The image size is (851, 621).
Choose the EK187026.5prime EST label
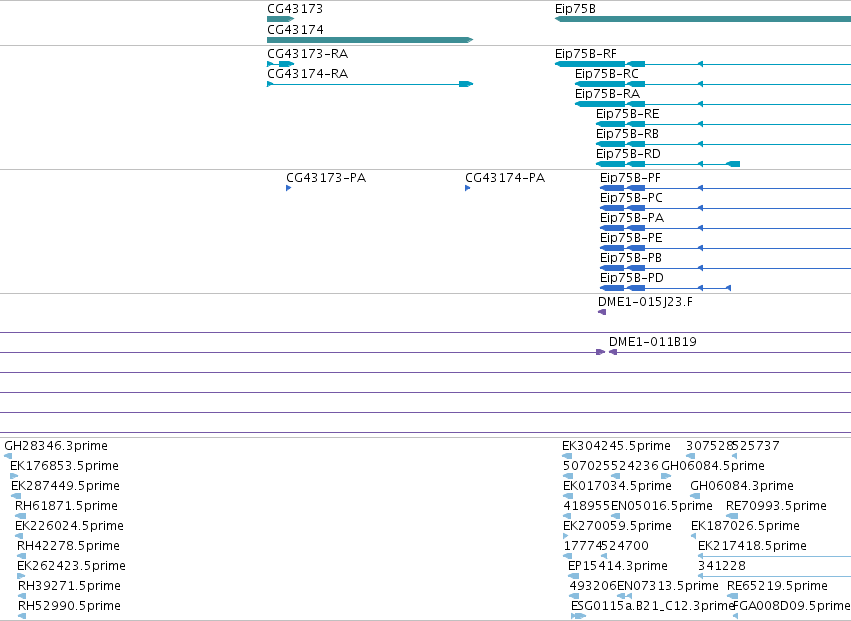coord(745,526)
